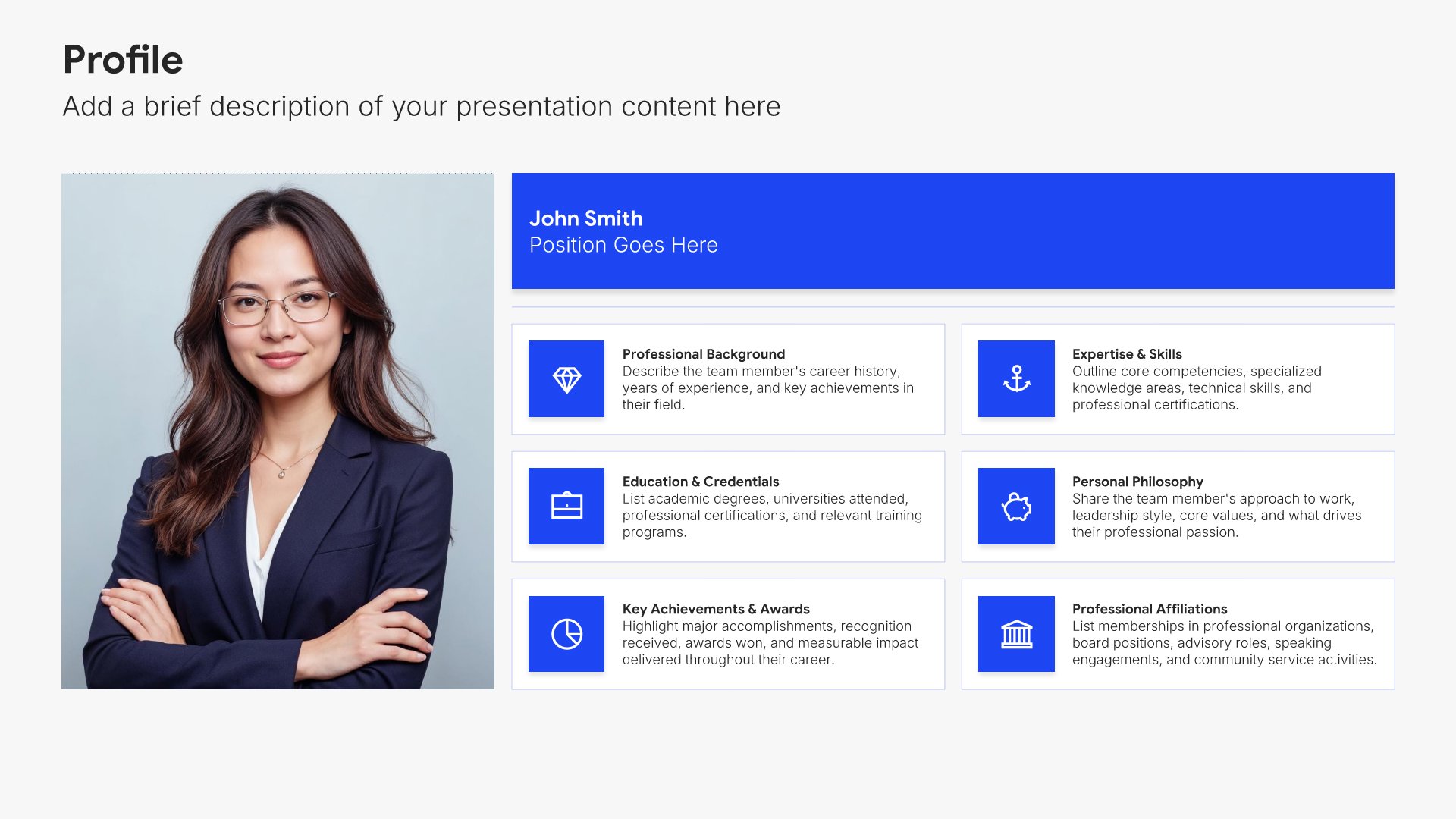1456x819 pixels.
Task: Click the diamond icon beside Professional Background
Action: click(x=566, y=378)
